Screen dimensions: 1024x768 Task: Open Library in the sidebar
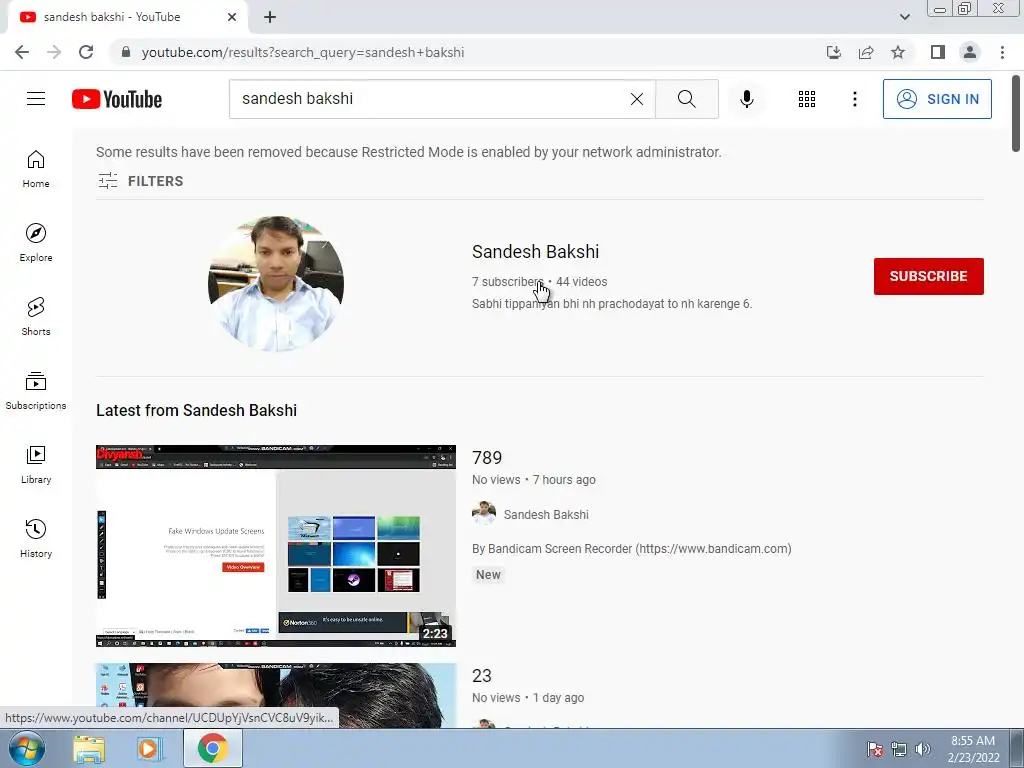[x=36, y=465]
